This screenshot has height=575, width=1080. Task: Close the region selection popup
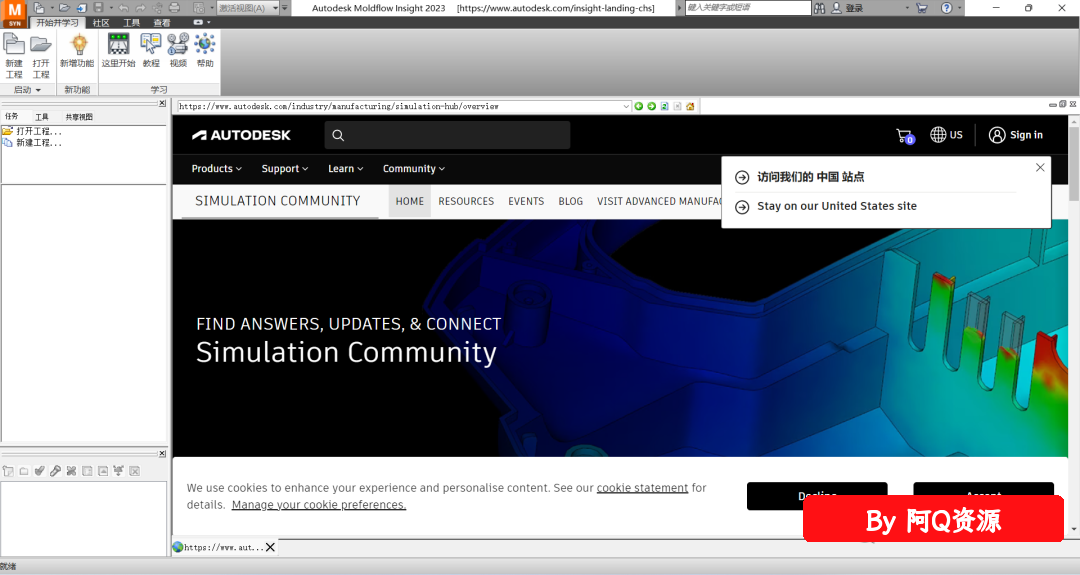(x=1040, y=167)
